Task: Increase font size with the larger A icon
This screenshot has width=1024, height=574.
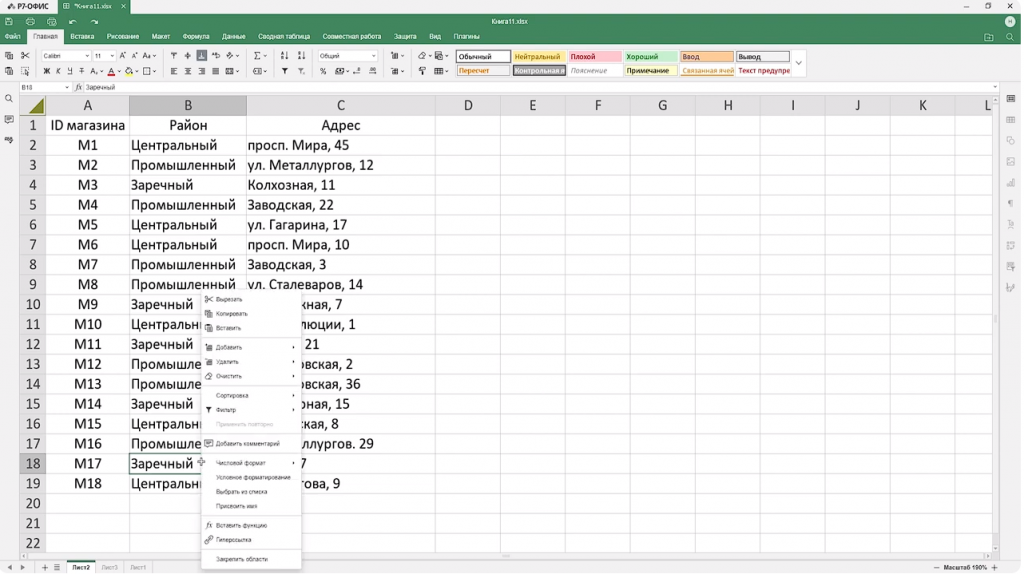Action: (122, 56)
